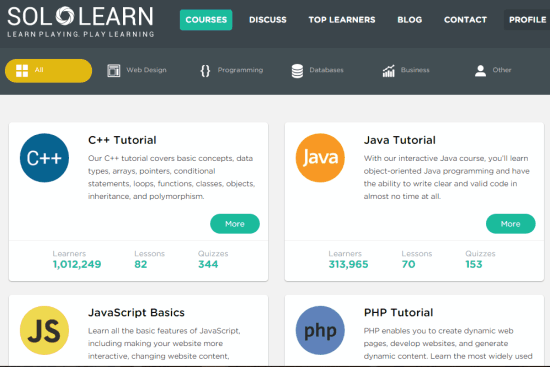Open the Java course orange logo

320,158
